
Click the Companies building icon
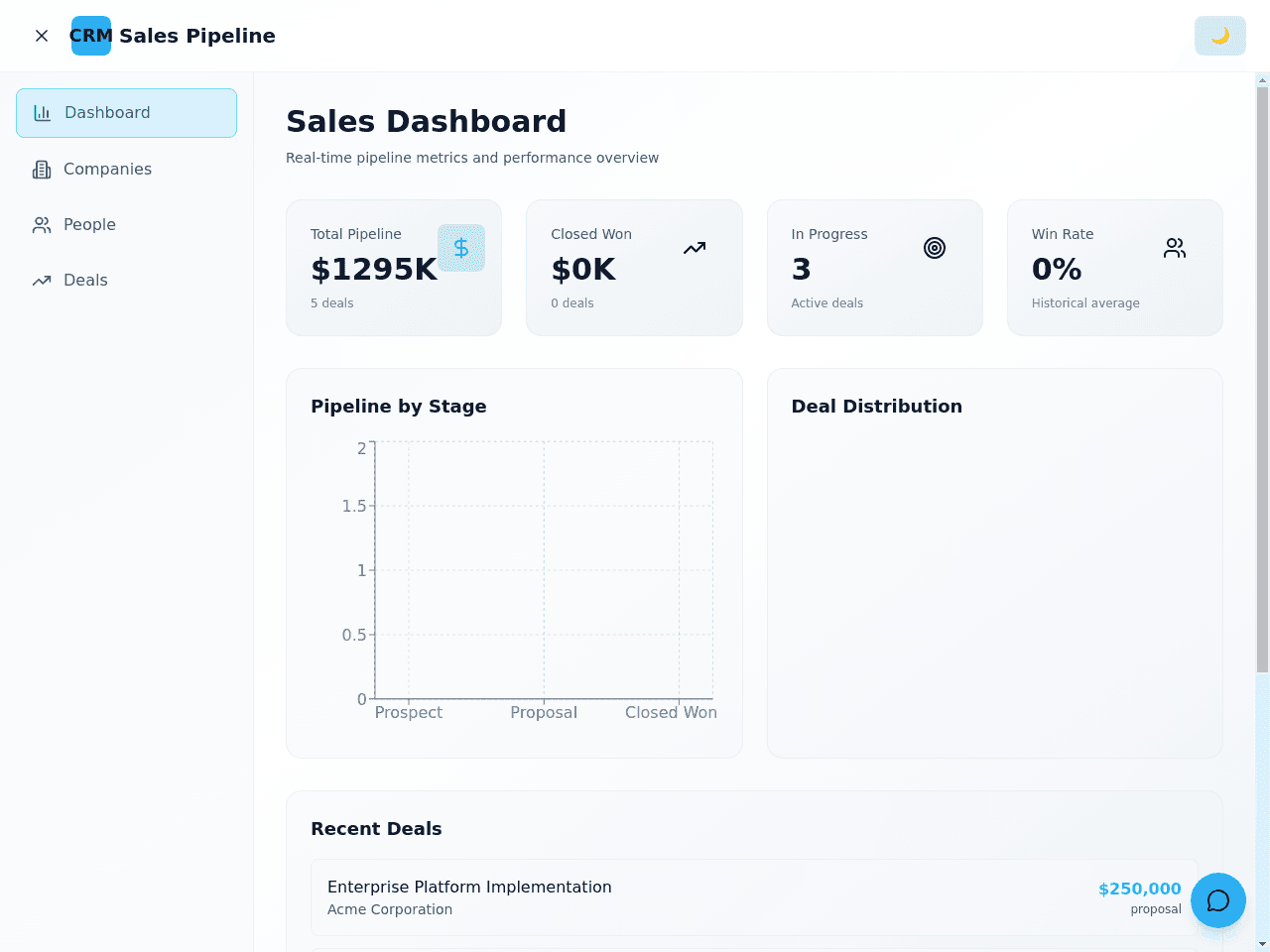(42, 170)
